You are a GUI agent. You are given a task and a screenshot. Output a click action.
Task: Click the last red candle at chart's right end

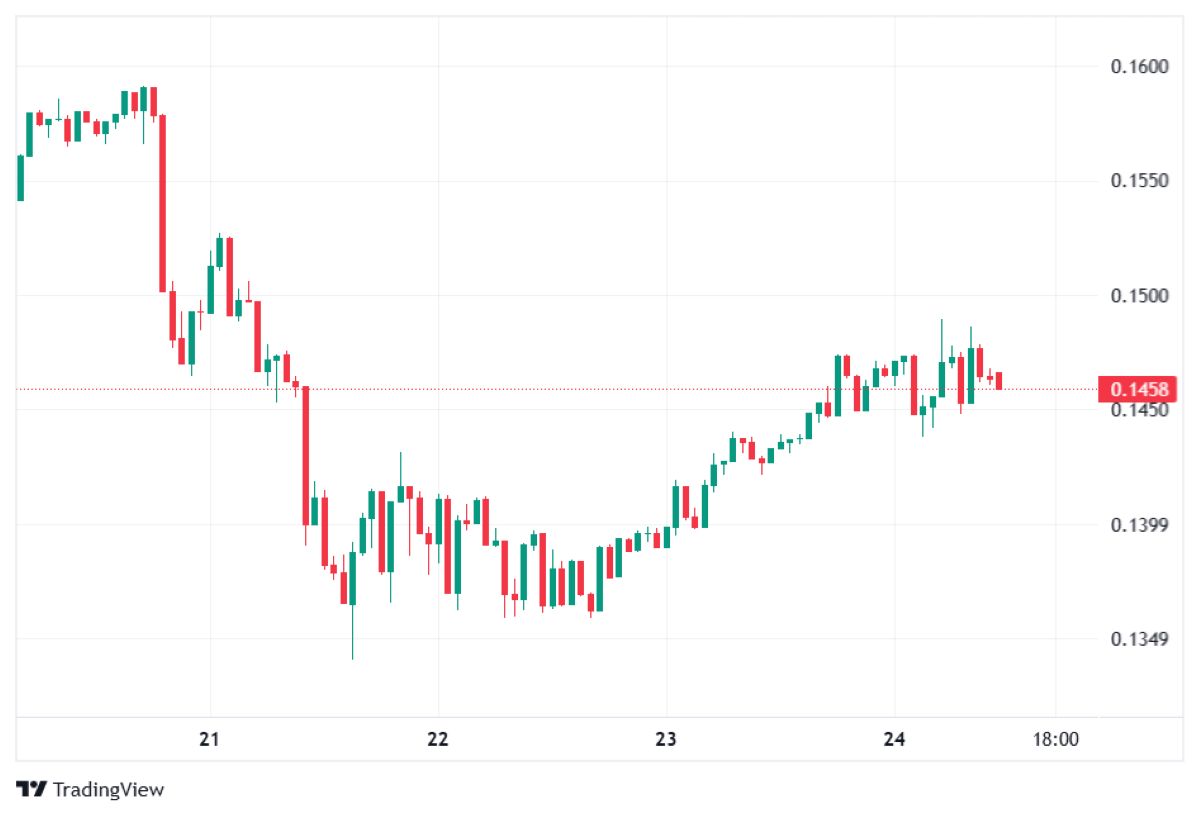[998, 381]
